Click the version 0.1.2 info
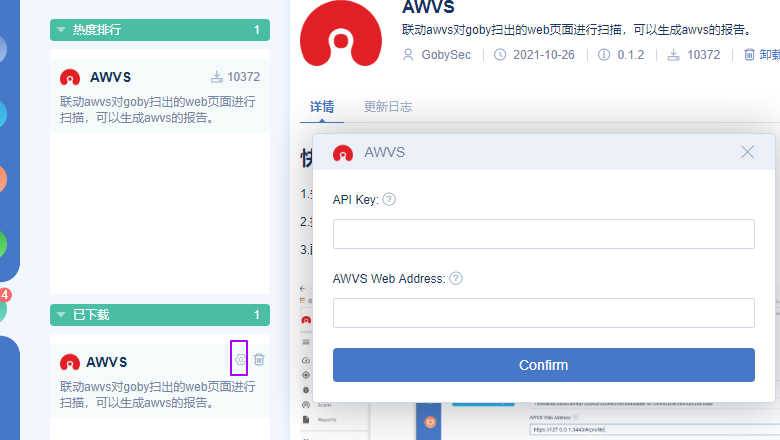780x440 pixels. 631,55
